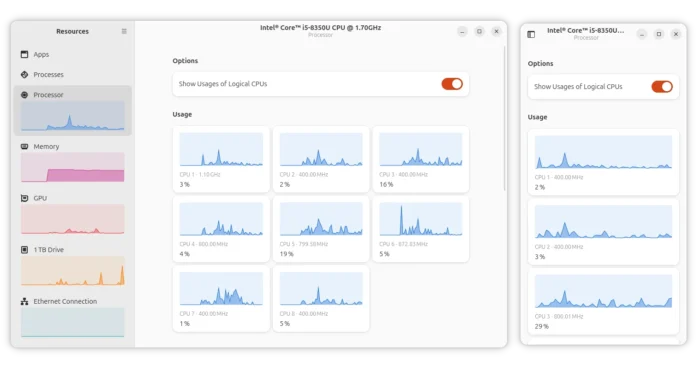Click the 1 TB Drive icon
Viewport: 700px width, 371px height.
pos(25,250)
